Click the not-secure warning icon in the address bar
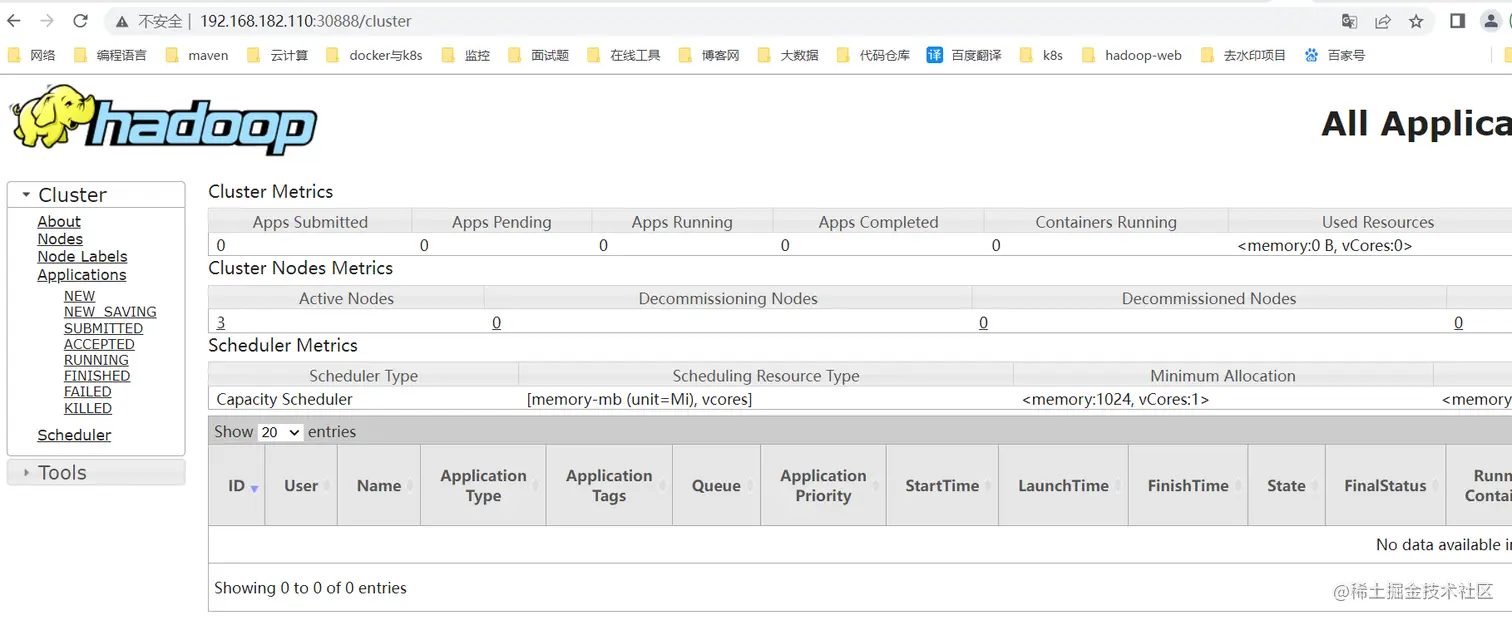Image resolution: width=1512 pixels, height=620 pixels. coord(122,21)
